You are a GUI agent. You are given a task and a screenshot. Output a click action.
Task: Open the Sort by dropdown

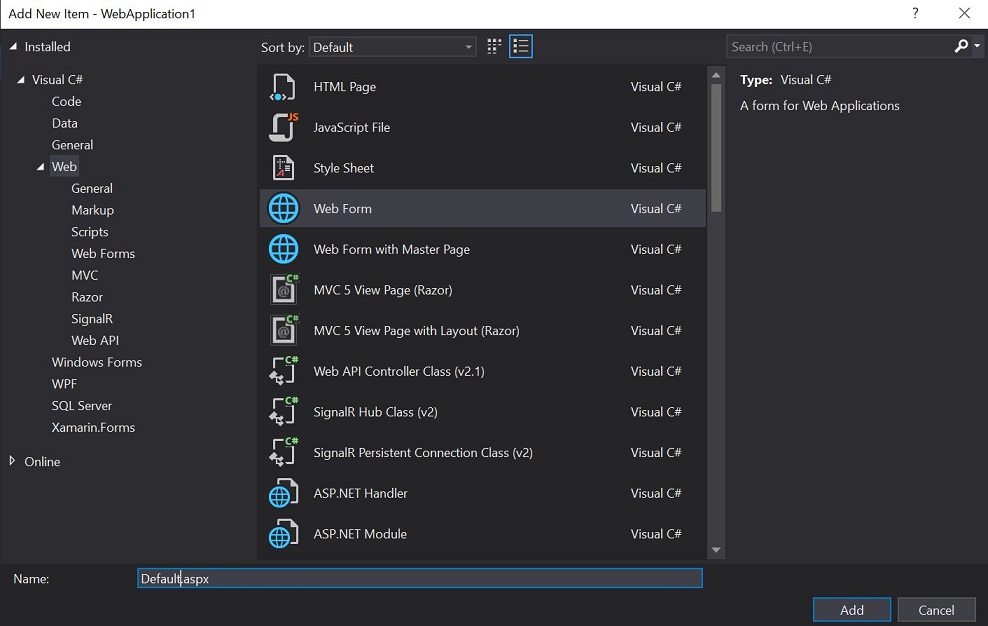[x=393, y=47]
